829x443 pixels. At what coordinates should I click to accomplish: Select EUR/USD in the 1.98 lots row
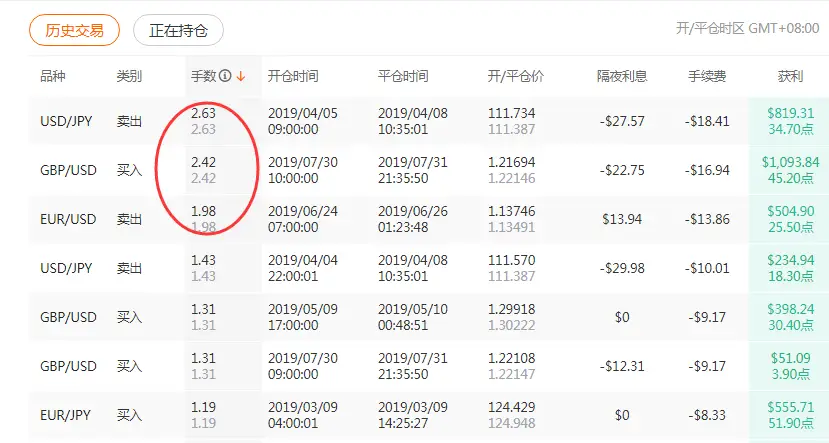click(x=68, y=219)
